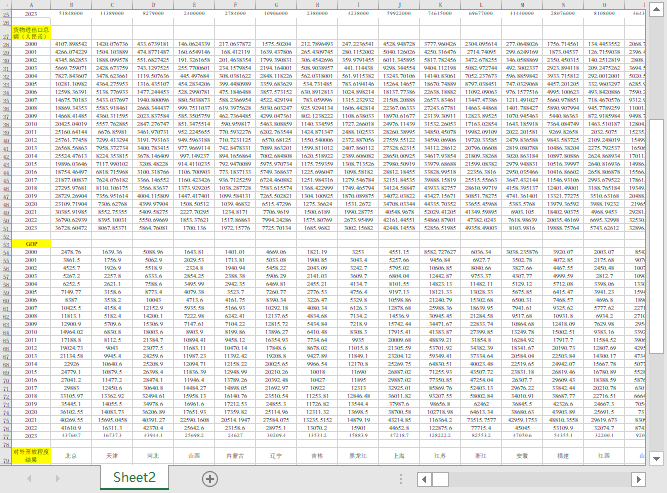The image size is (667, 493).
Task: Select column K header
Action: click(x=440, y=5)
